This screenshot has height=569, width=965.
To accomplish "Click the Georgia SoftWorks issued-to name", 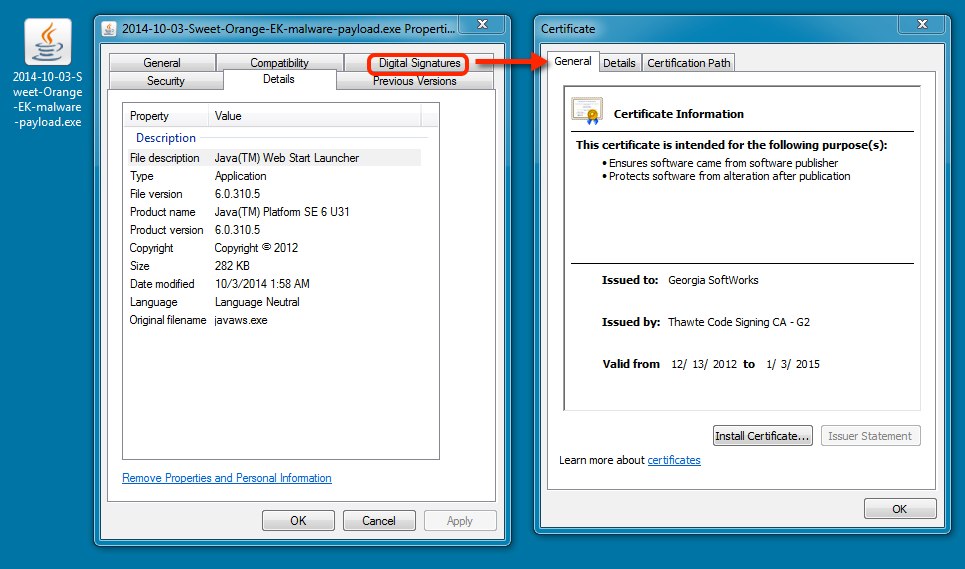I will pyautogui.click(x=713, y=280).
